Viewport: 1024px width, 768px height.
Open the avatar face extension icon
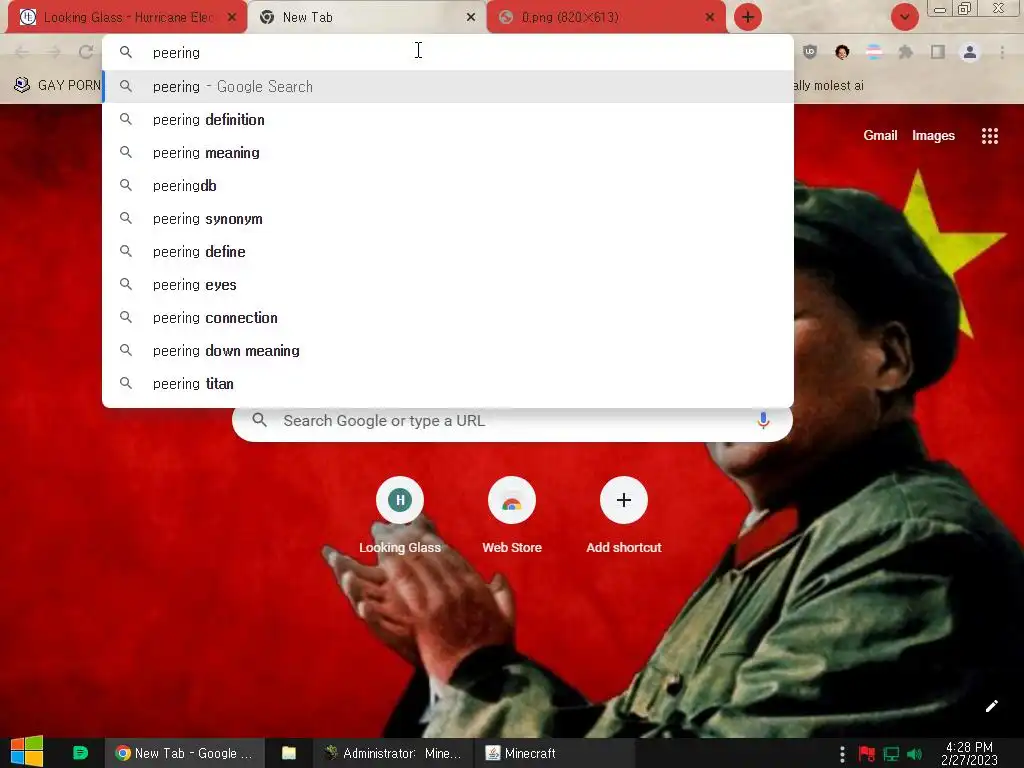point(842,52)
